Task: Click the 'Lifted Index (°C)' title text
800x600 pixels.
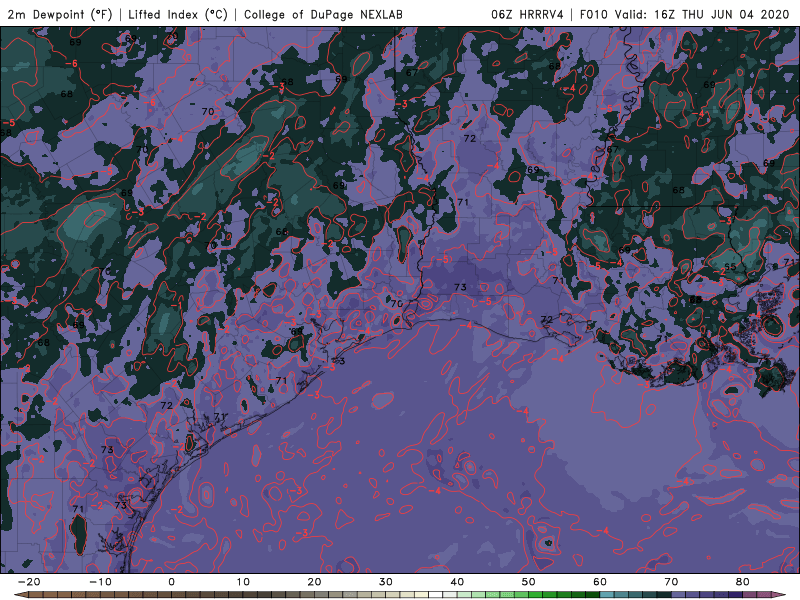Action: (178, 14)
